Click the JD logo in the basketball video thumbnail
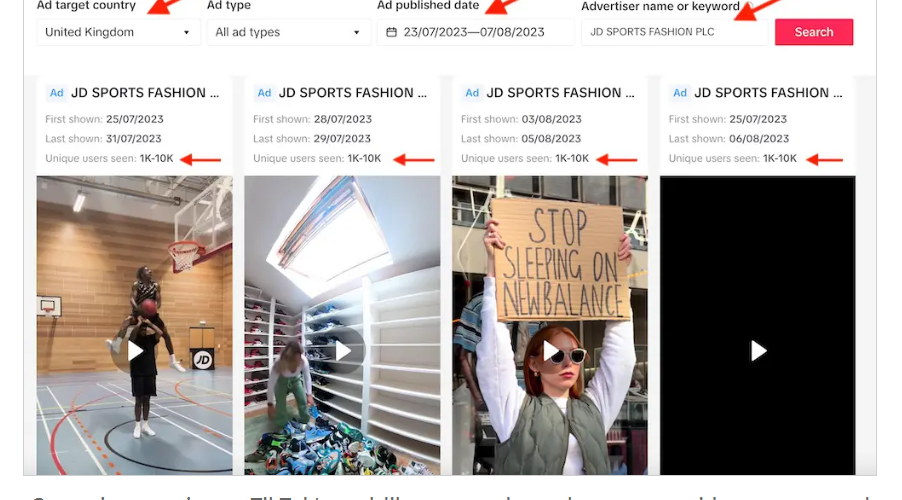This screenshot has width=902, height=500. tap(202, 360)
